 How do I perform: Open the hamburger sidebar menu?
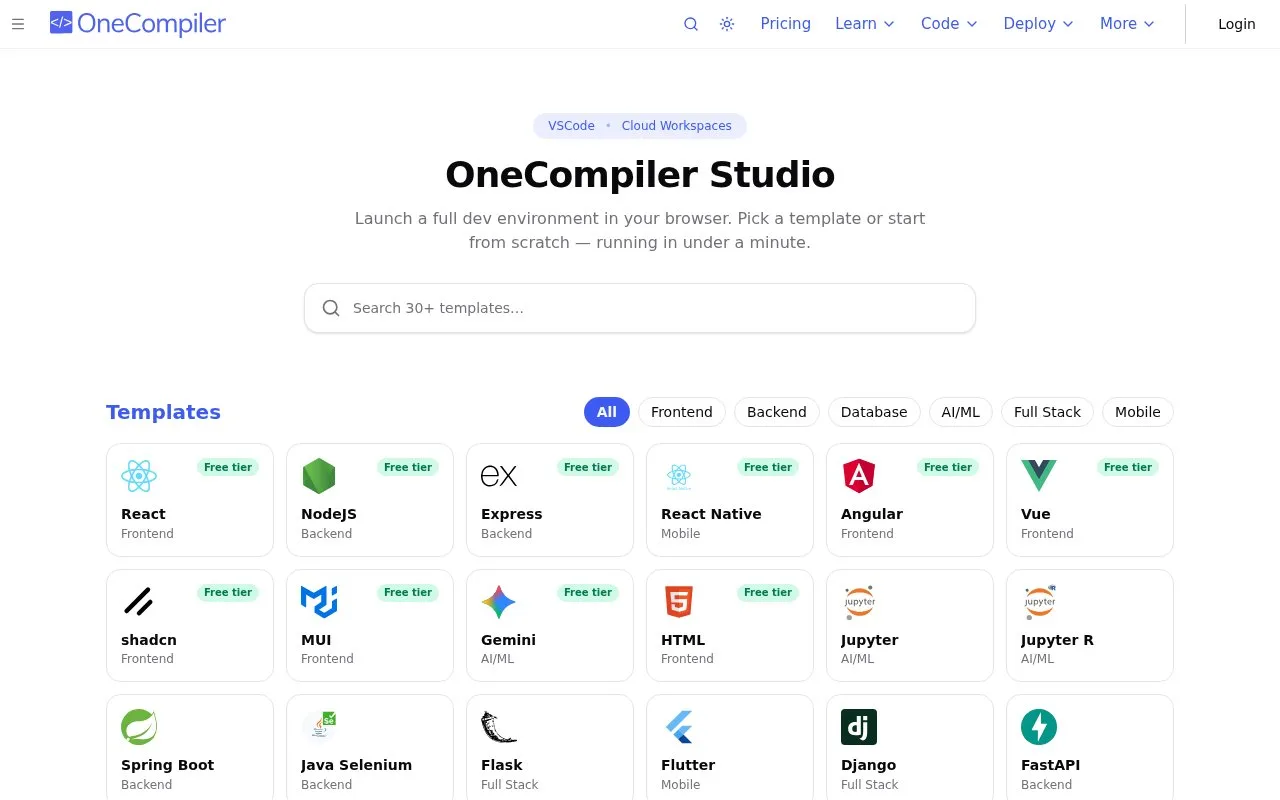click(18, 24)
